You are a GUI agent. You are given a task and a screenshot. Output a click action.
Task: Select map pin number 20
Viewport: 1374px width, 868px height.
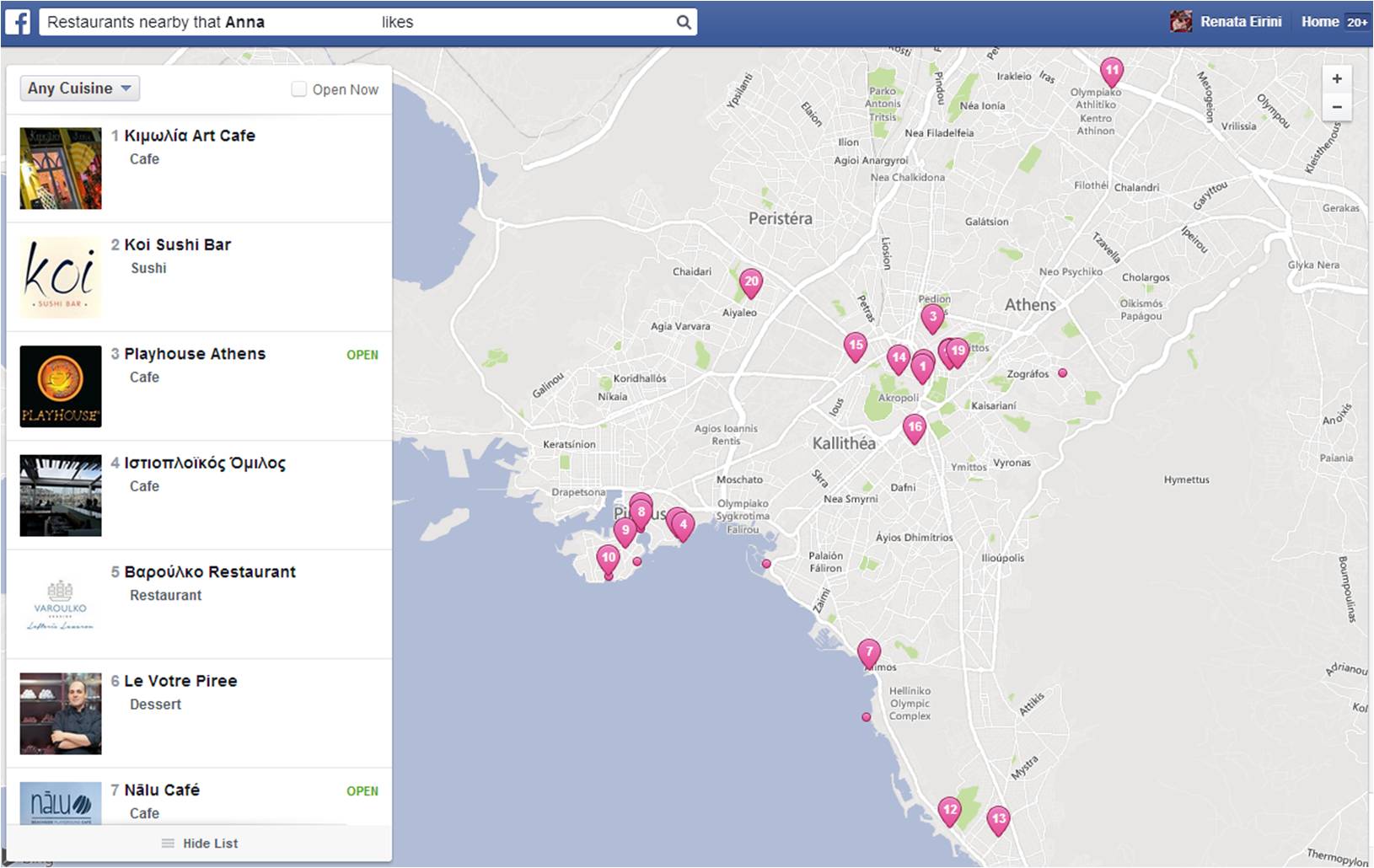751,281
